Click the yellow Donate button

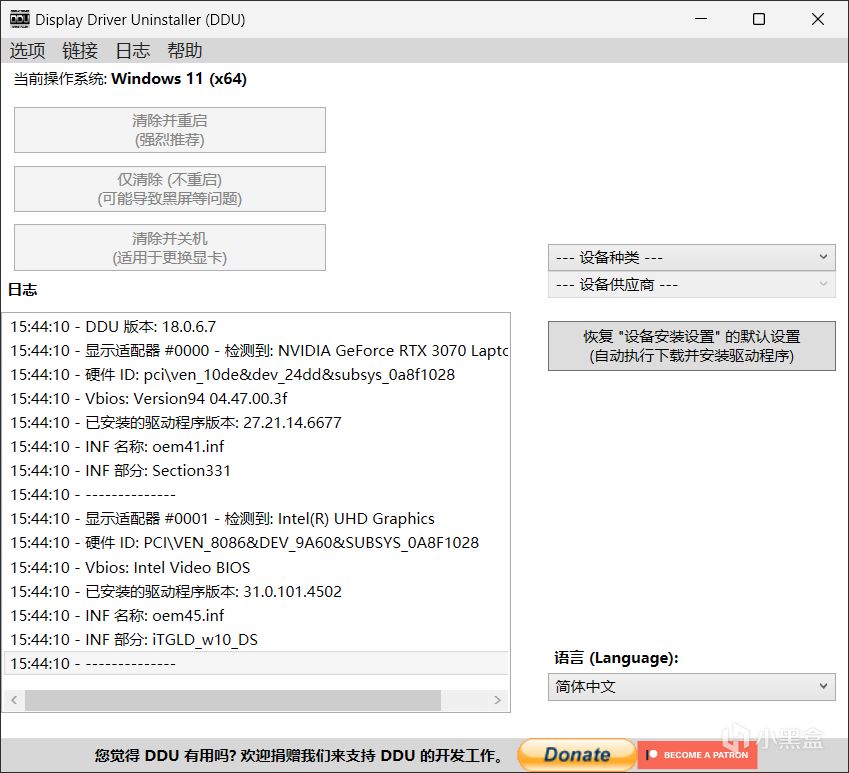pos(576,754)
